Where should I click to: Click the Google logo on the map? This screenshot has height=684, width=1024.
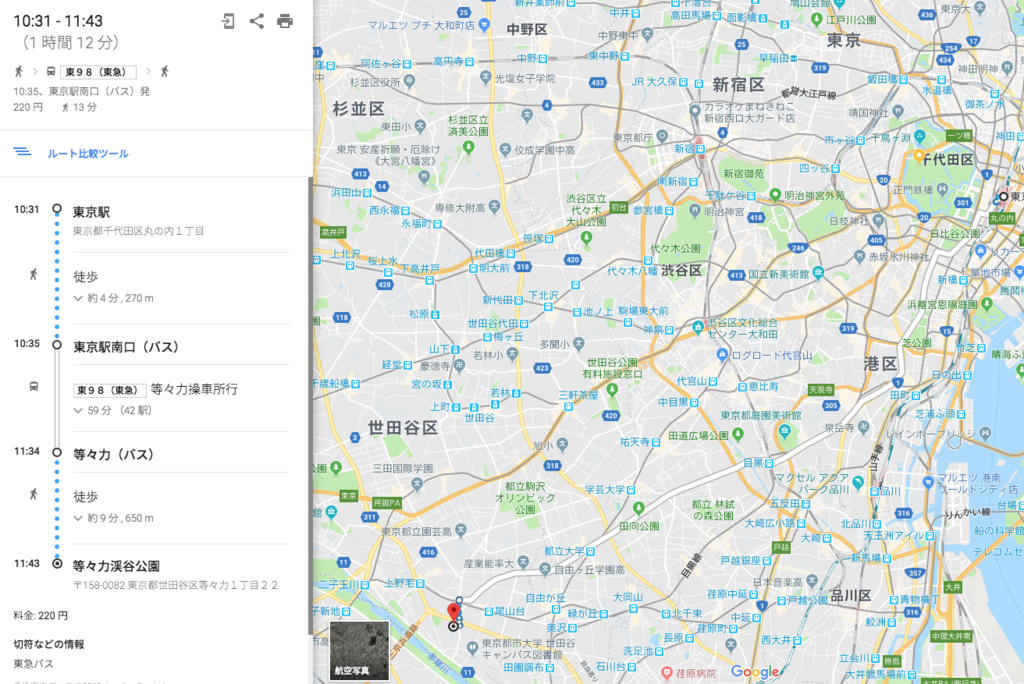click(754, 672)
